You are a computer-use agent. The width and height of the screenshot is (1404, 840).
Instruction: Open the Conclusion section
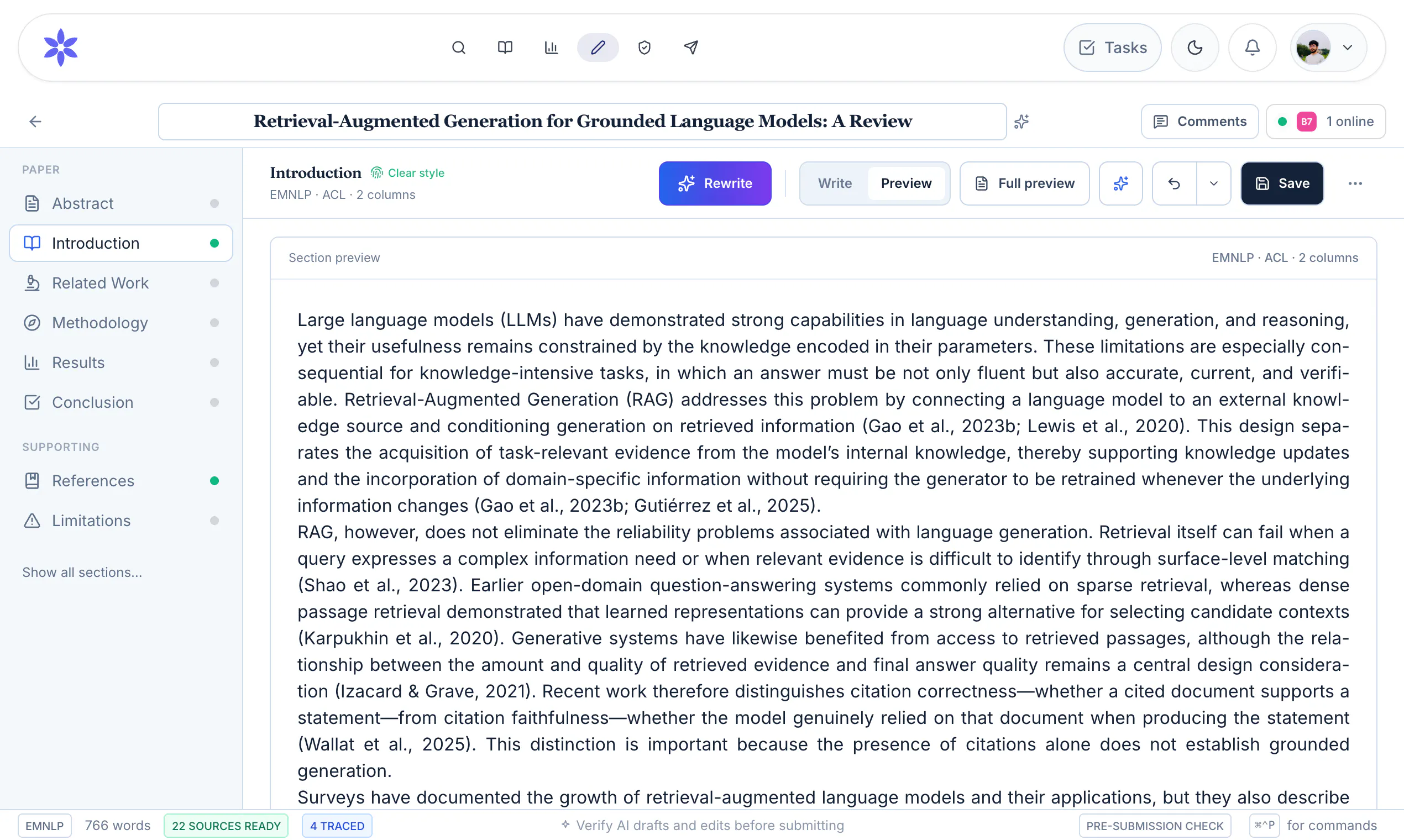[x=121, y=402]
